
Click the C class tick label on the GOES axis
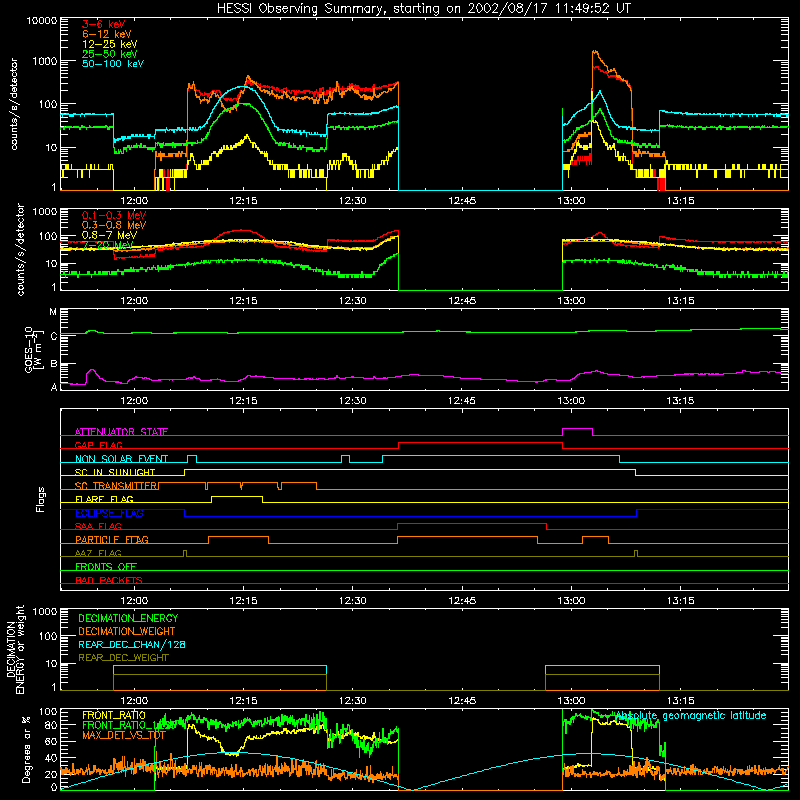[54, 336]
